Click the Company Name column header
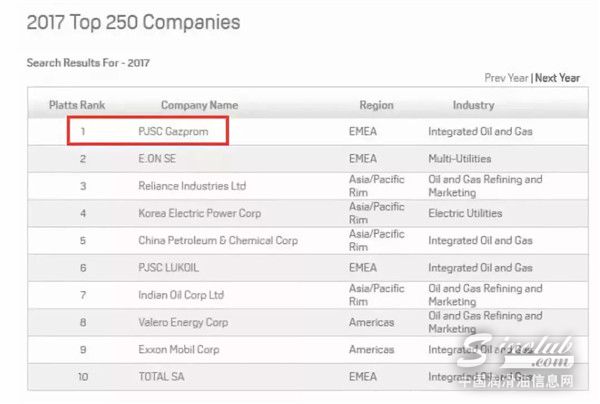 (199, 105)
